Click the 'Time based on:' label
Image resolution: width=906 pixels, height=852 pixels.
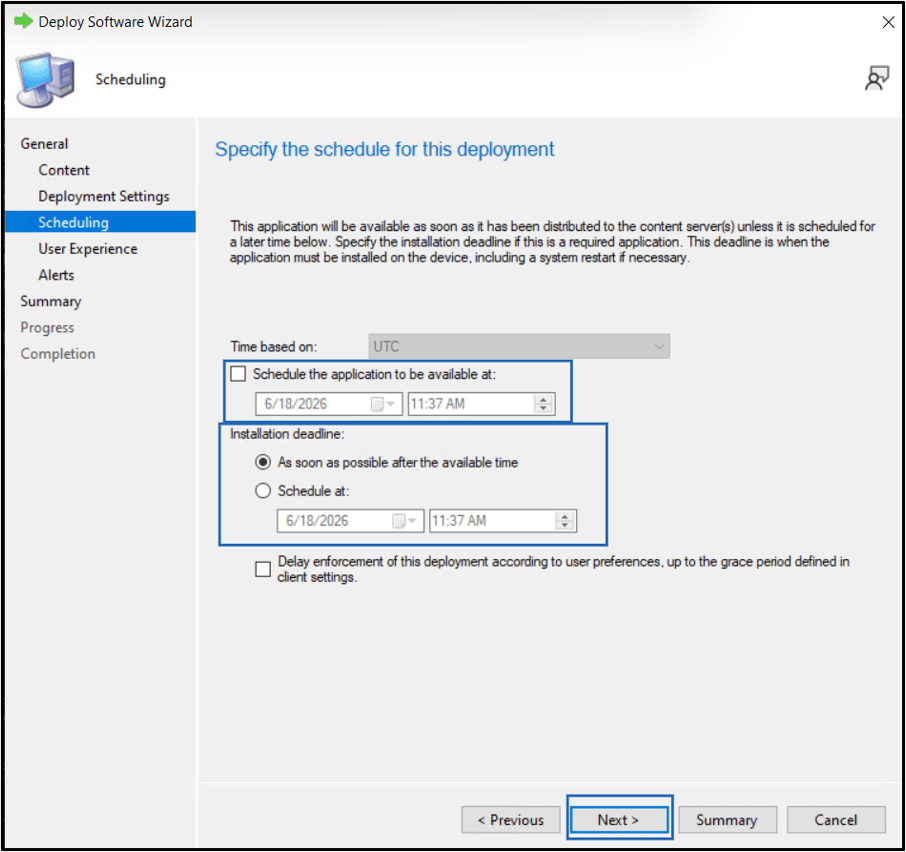coord(274,347)
